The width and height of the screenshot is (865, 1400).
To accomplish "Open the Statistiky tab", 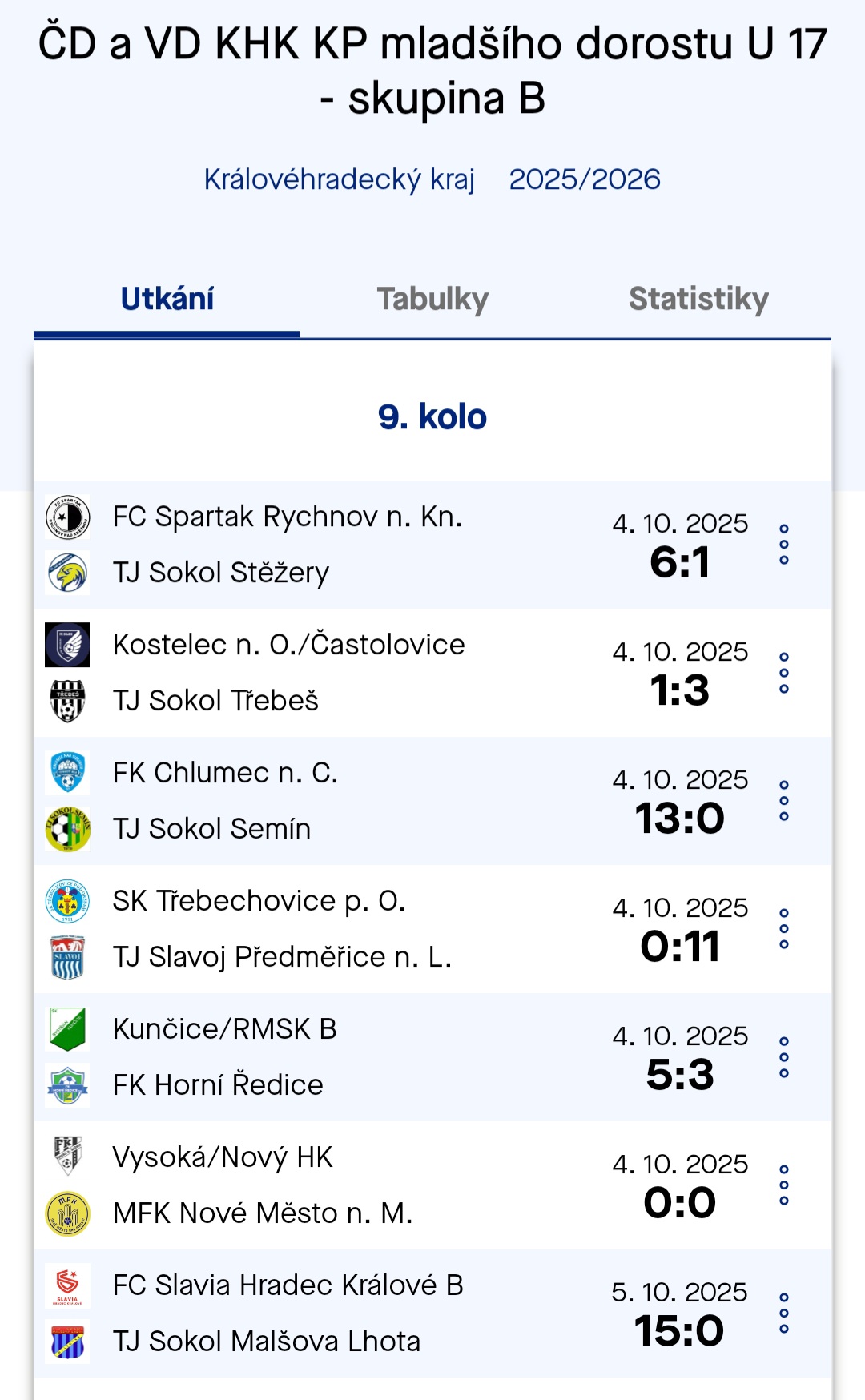I will click(x=698, y=300).
